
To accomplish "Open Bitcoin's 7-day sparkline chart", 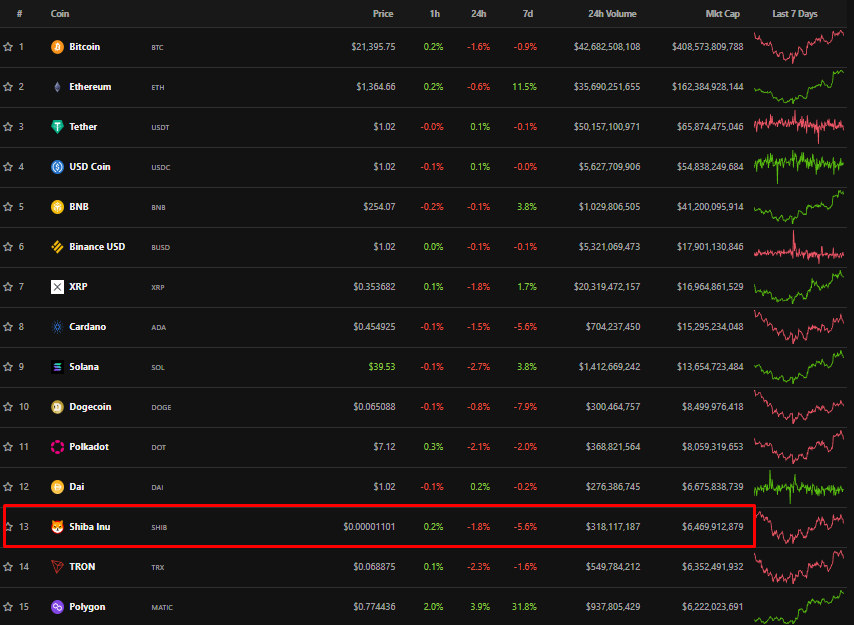I will [x=799, y=47].
